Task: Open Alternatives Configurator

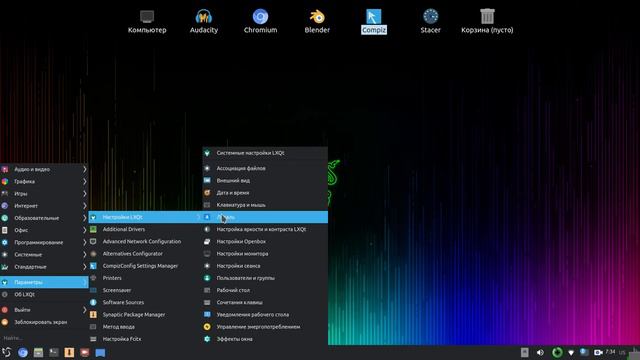Action: point(146,254)
